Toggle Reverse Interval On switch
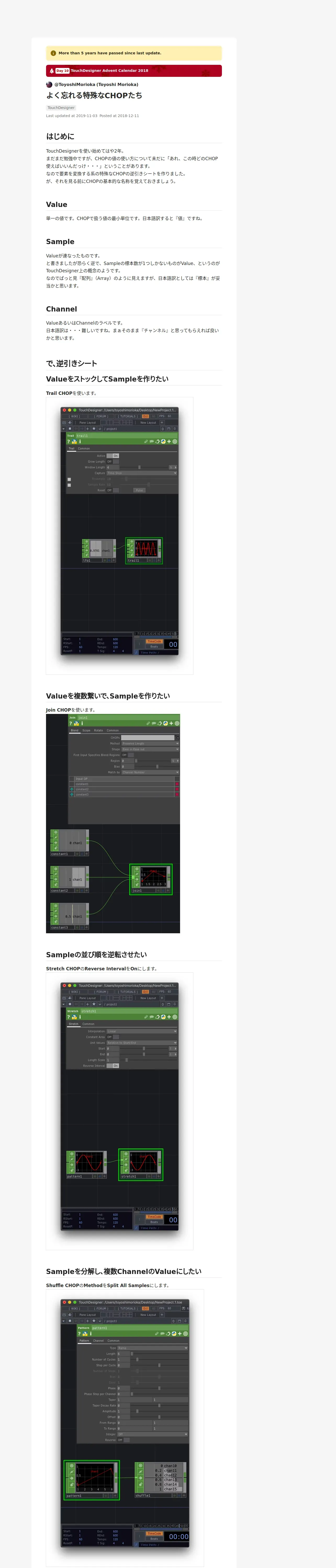 pyautogui.click(x=113, y=1066)
